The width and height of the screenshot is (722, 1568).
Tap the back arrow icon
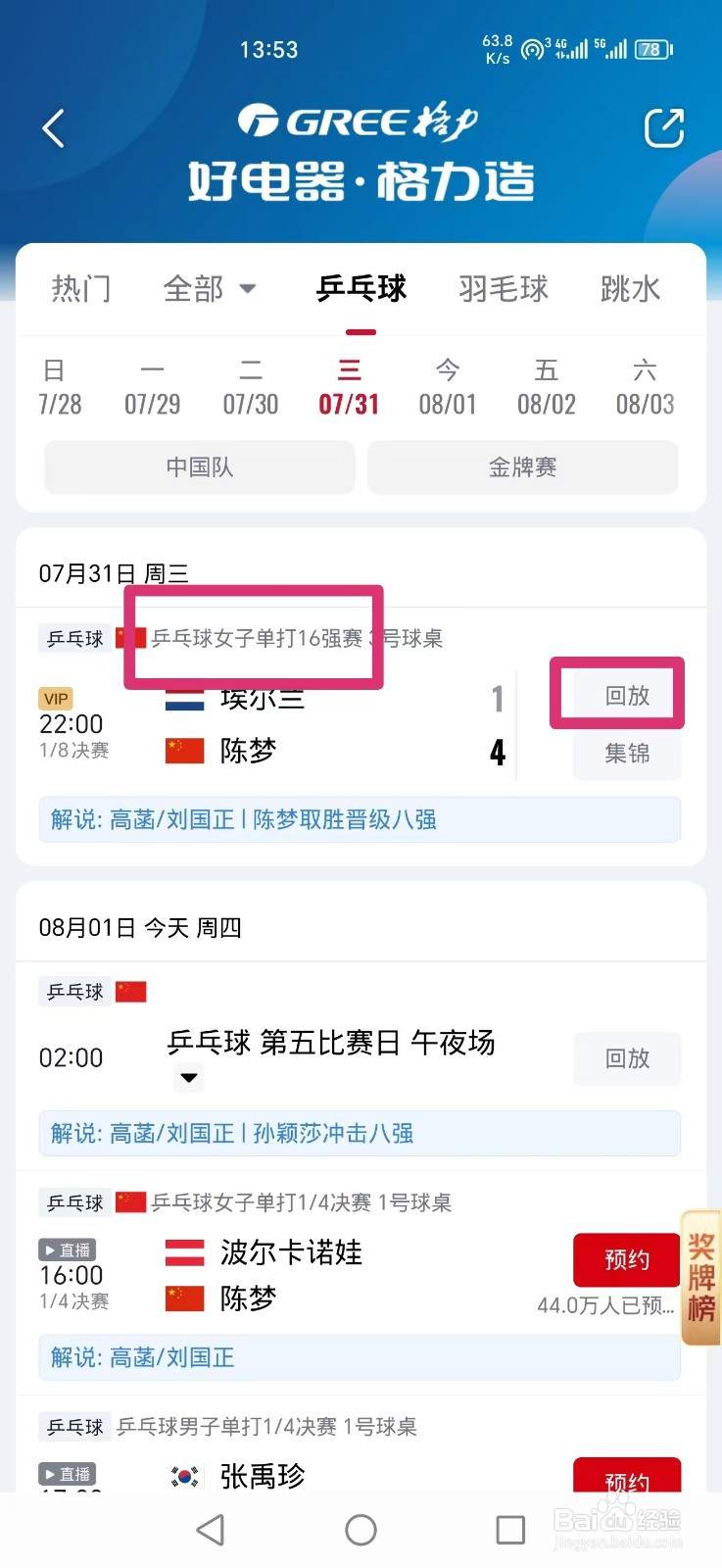point(54,128)
